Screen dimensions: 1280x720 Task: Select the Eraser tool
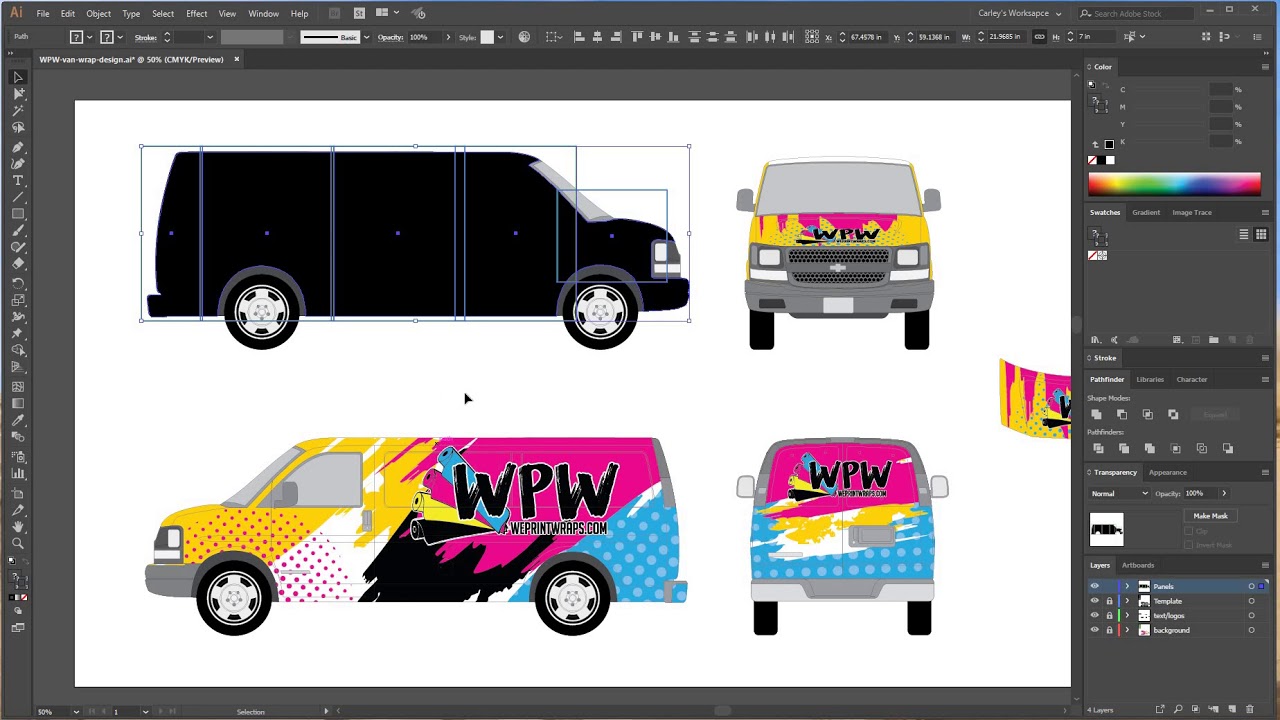tap(18, 264)
